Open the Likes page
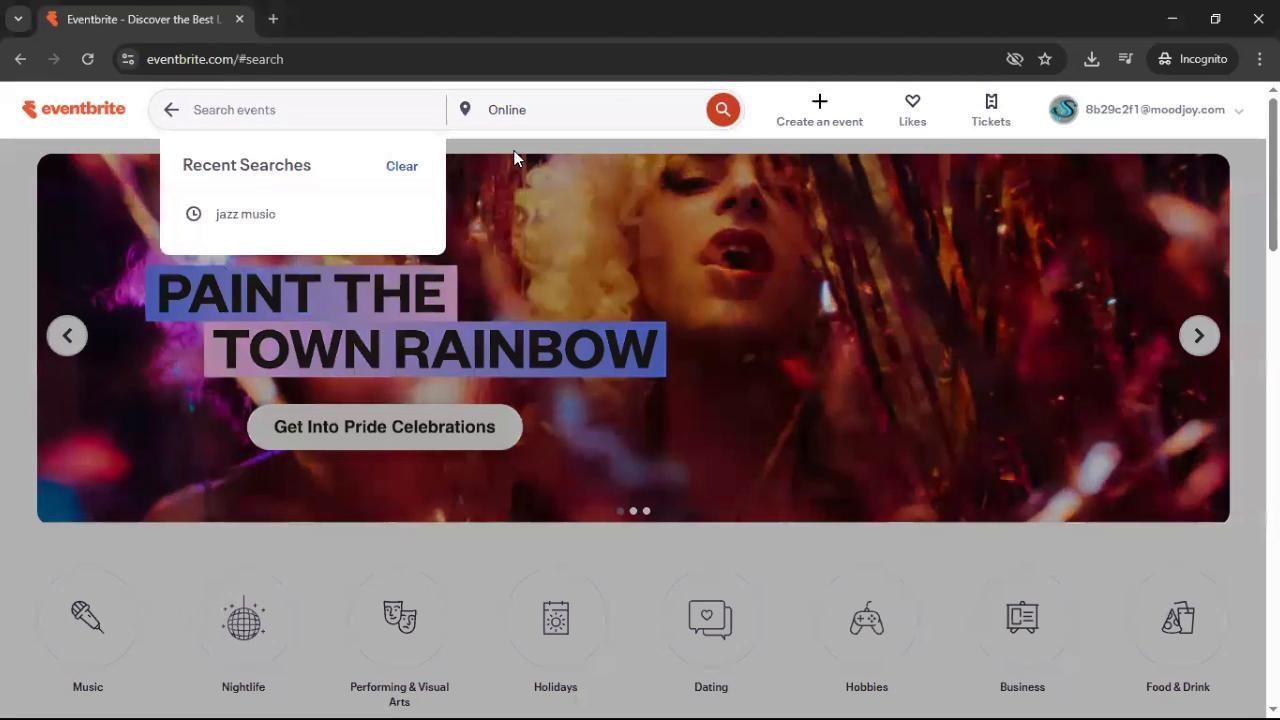 [x=912, y=109]
